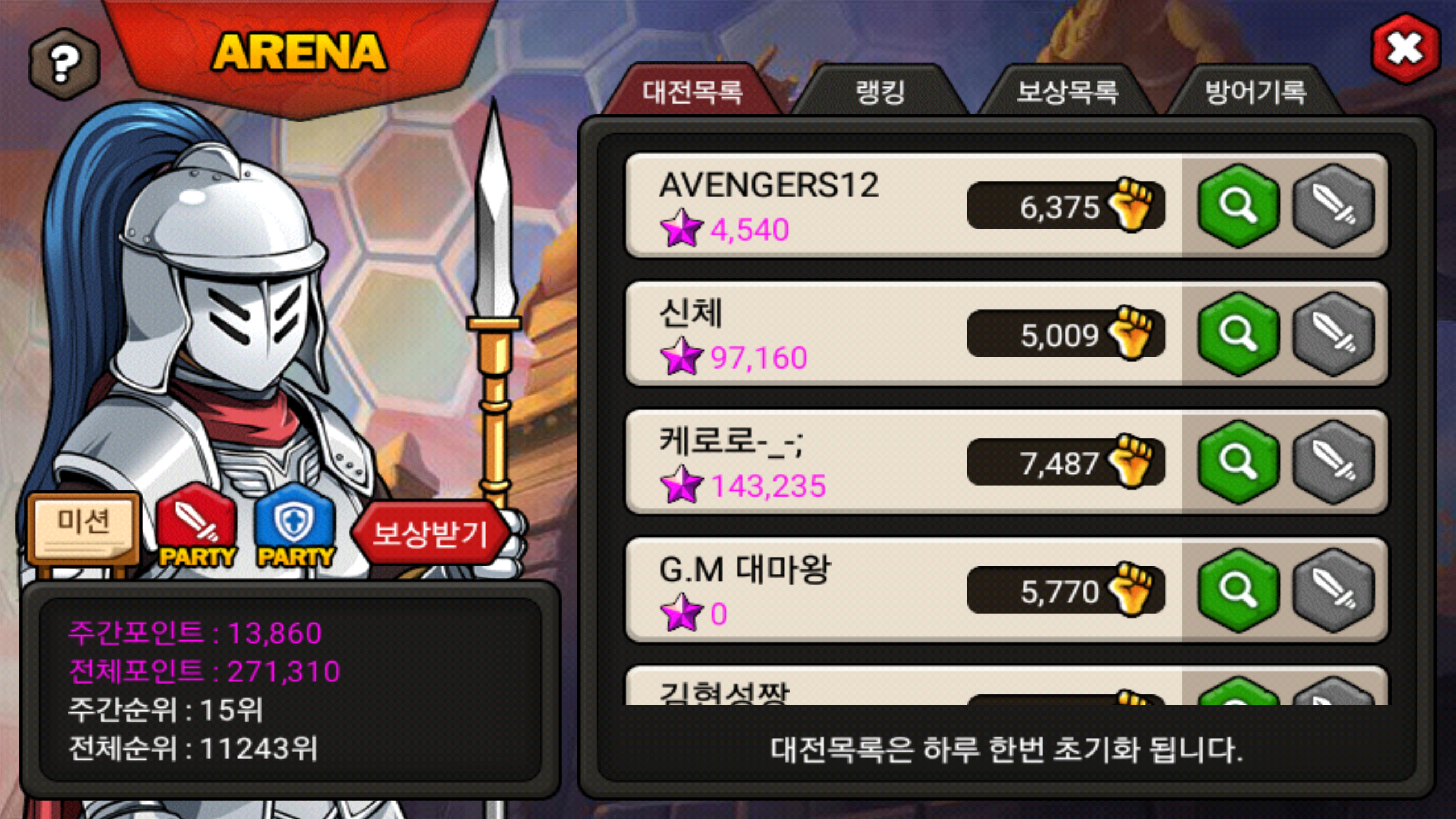Open the 보상목록 tab
The image size is (1456, 819).
pyautogui.click(x=1068, y=91)
